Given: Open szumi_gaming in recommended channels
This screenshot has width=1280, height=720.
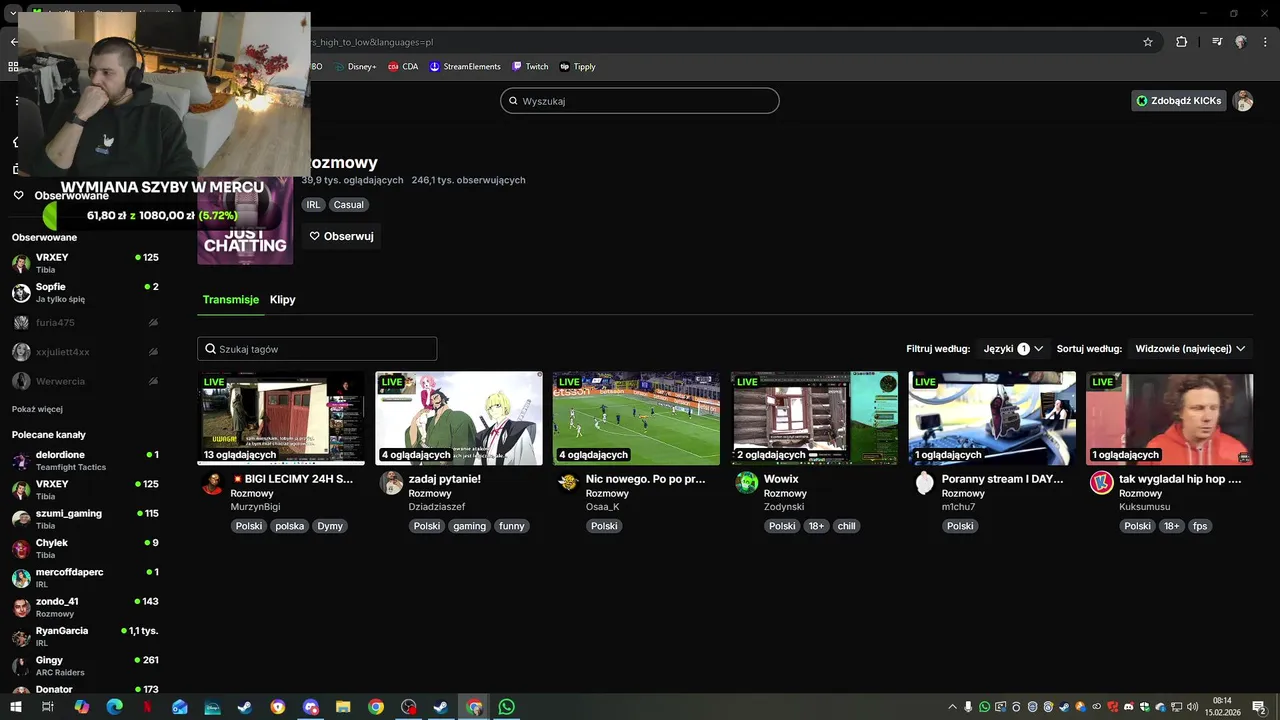Looking at the screenshot, I should (x=85, y=519).
